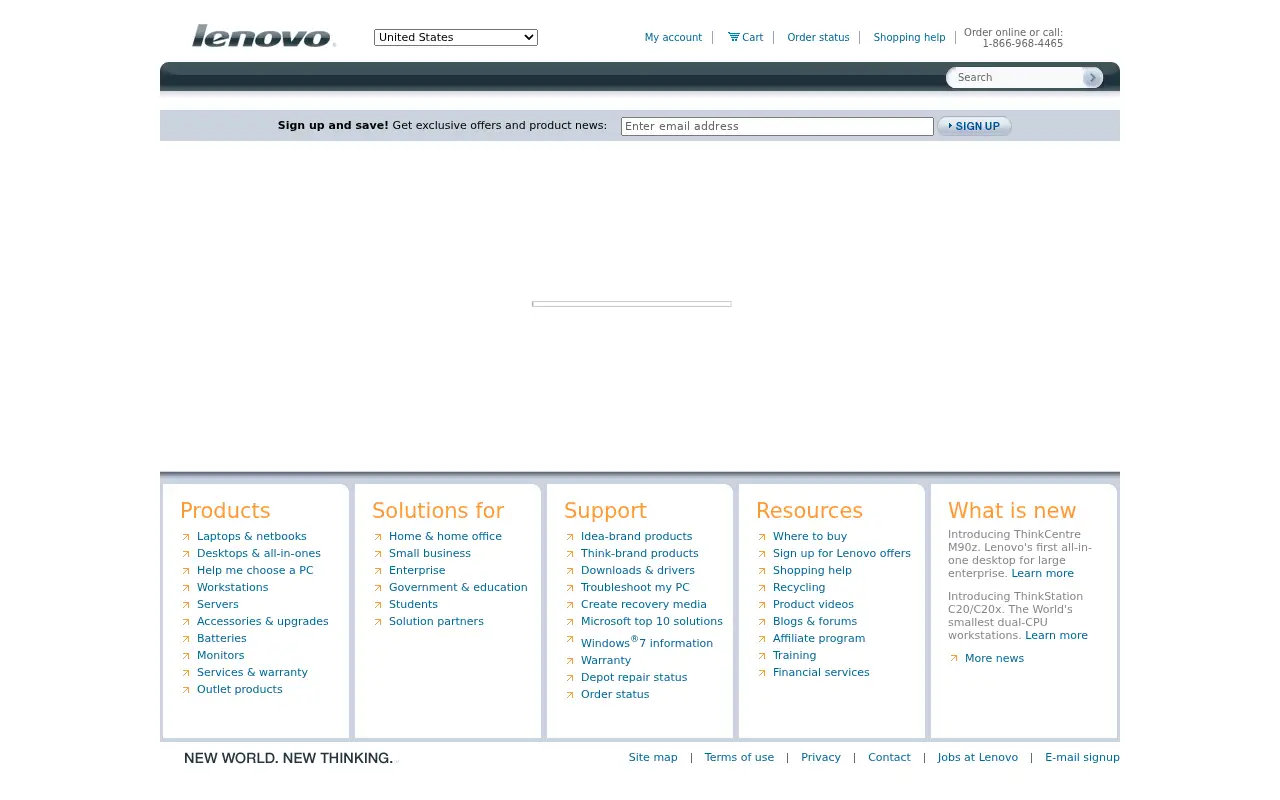Open Services & warranty link
Viewport: 1280px width, 800px height.
tap(252, 673)
